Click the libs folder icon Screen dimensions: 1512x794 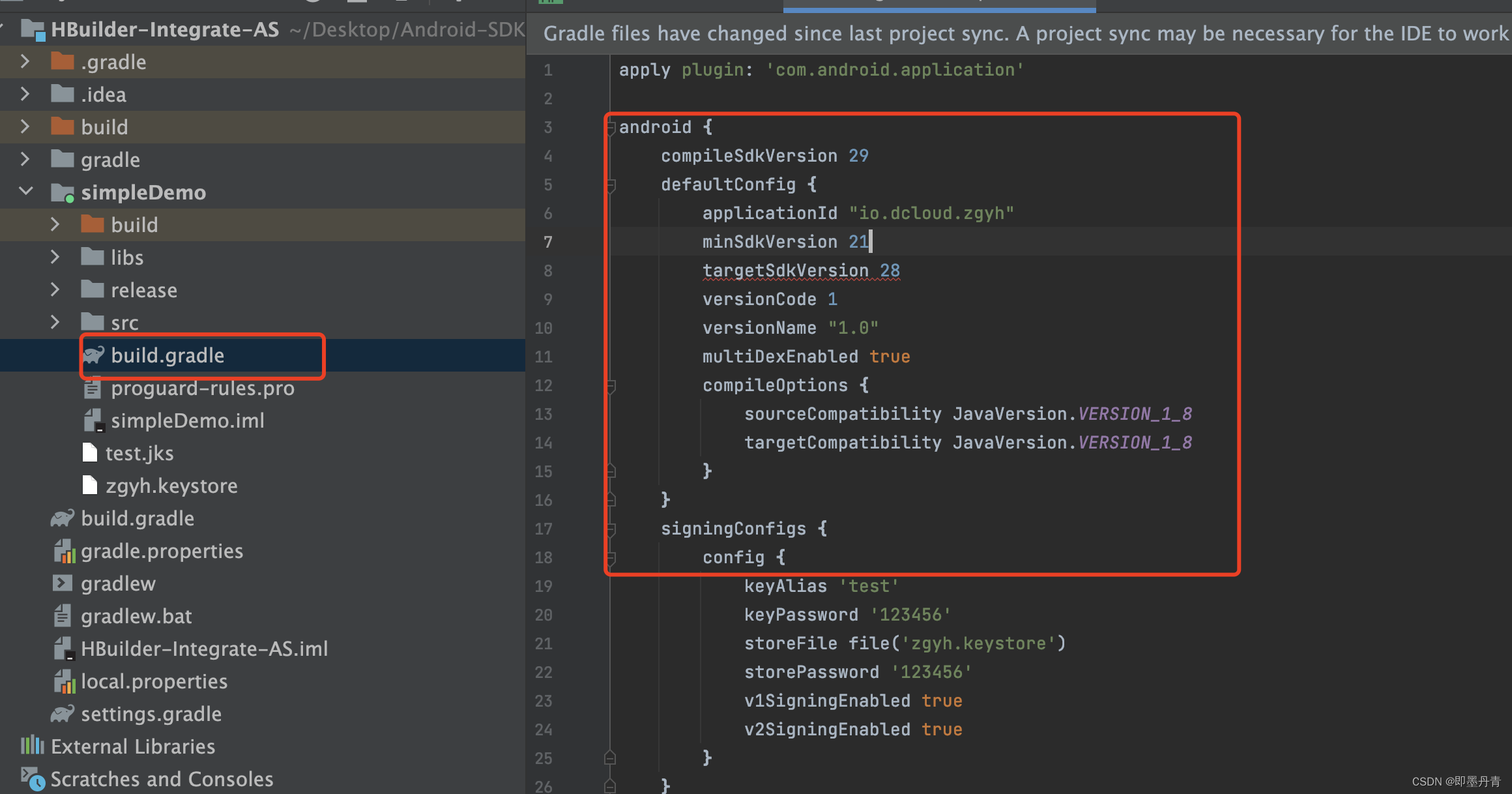coord(93,256)
